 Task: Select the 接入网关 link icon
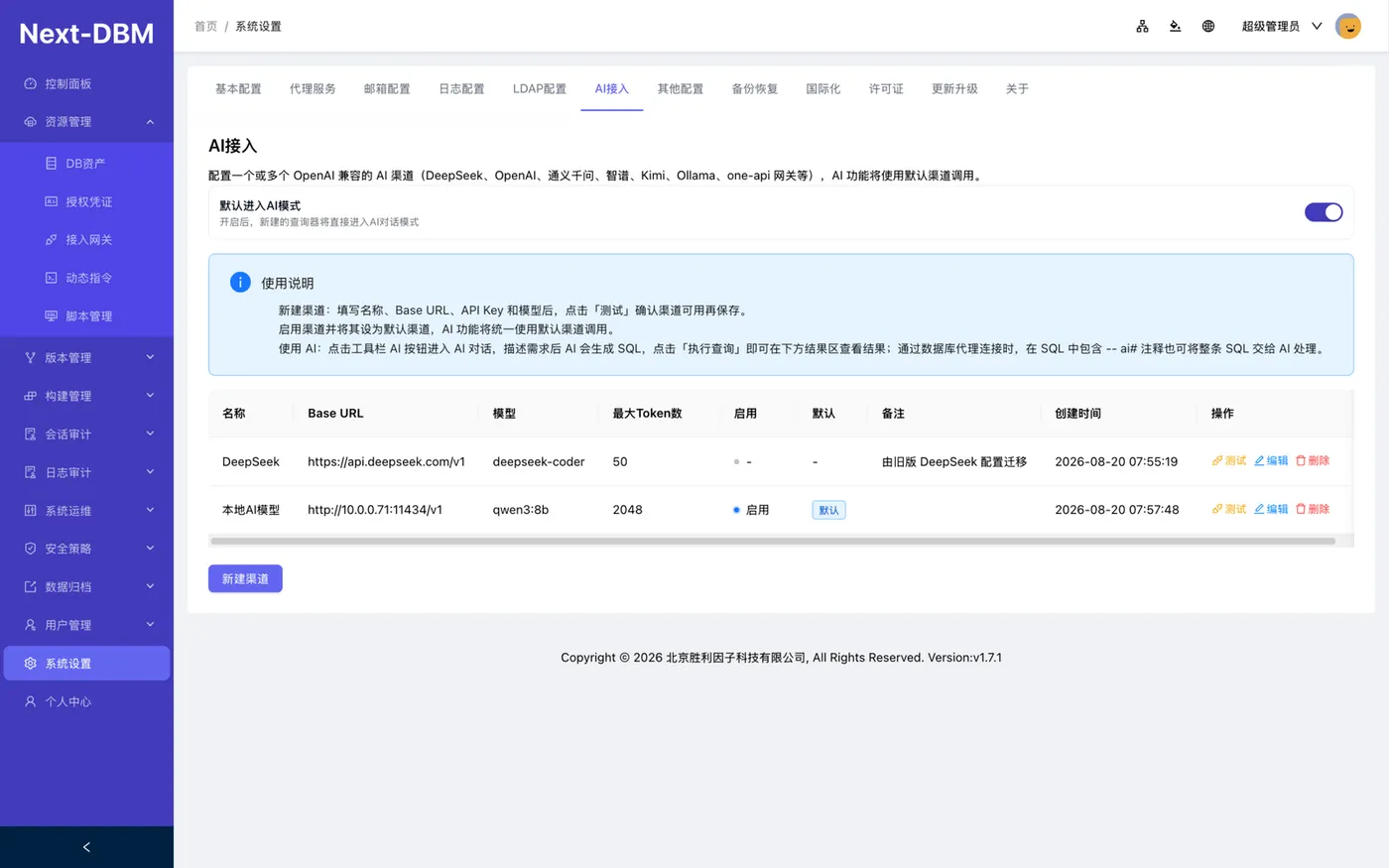pos(52,240)
